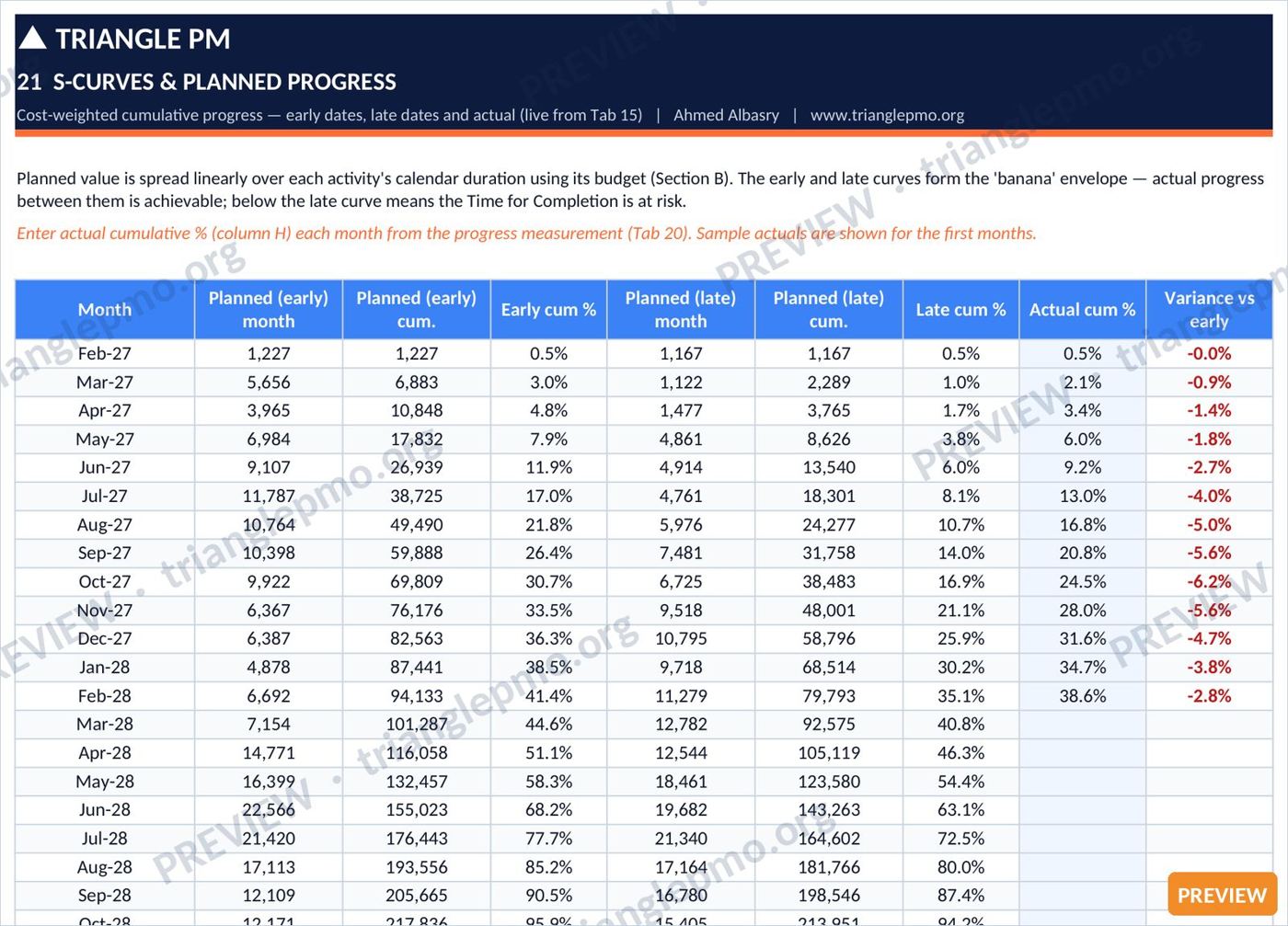Click the 'Late cum %' column header
Viewport: 1288px width, 926px height.
point(960,310)
